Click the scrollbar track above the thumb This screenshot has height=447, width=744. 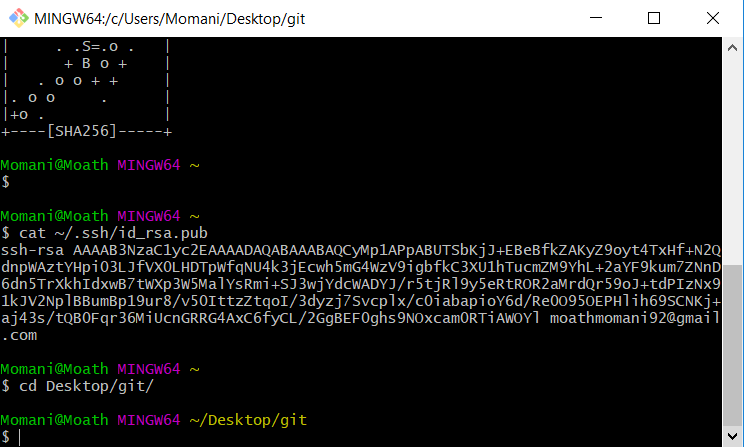[x=732, y=160]
